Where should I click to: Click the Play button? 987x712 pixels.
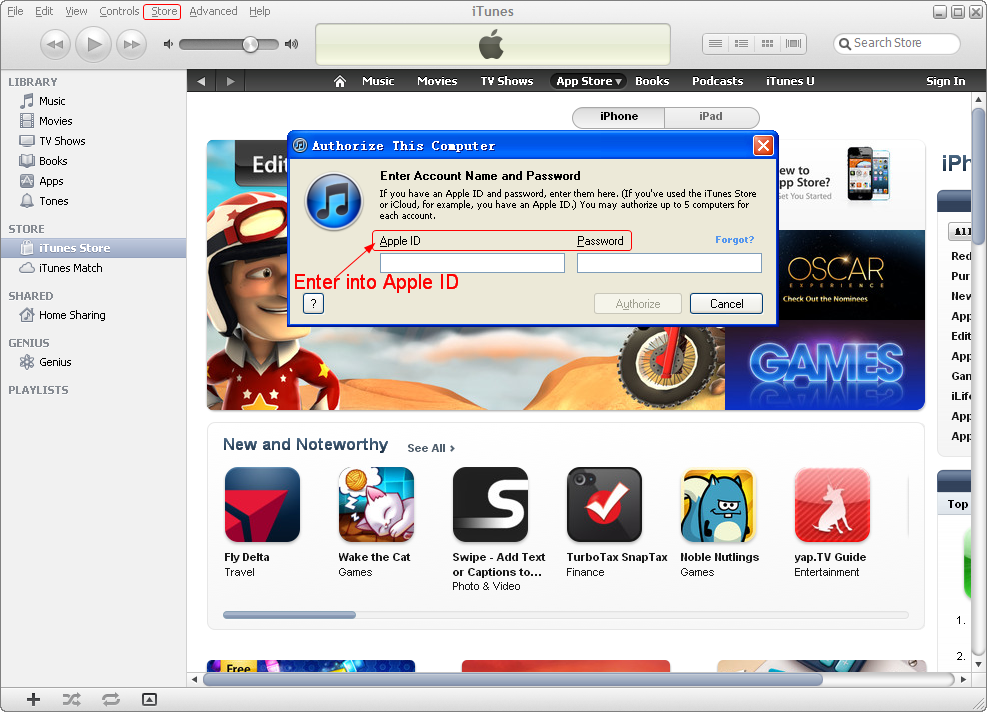(x=94, y=44)
